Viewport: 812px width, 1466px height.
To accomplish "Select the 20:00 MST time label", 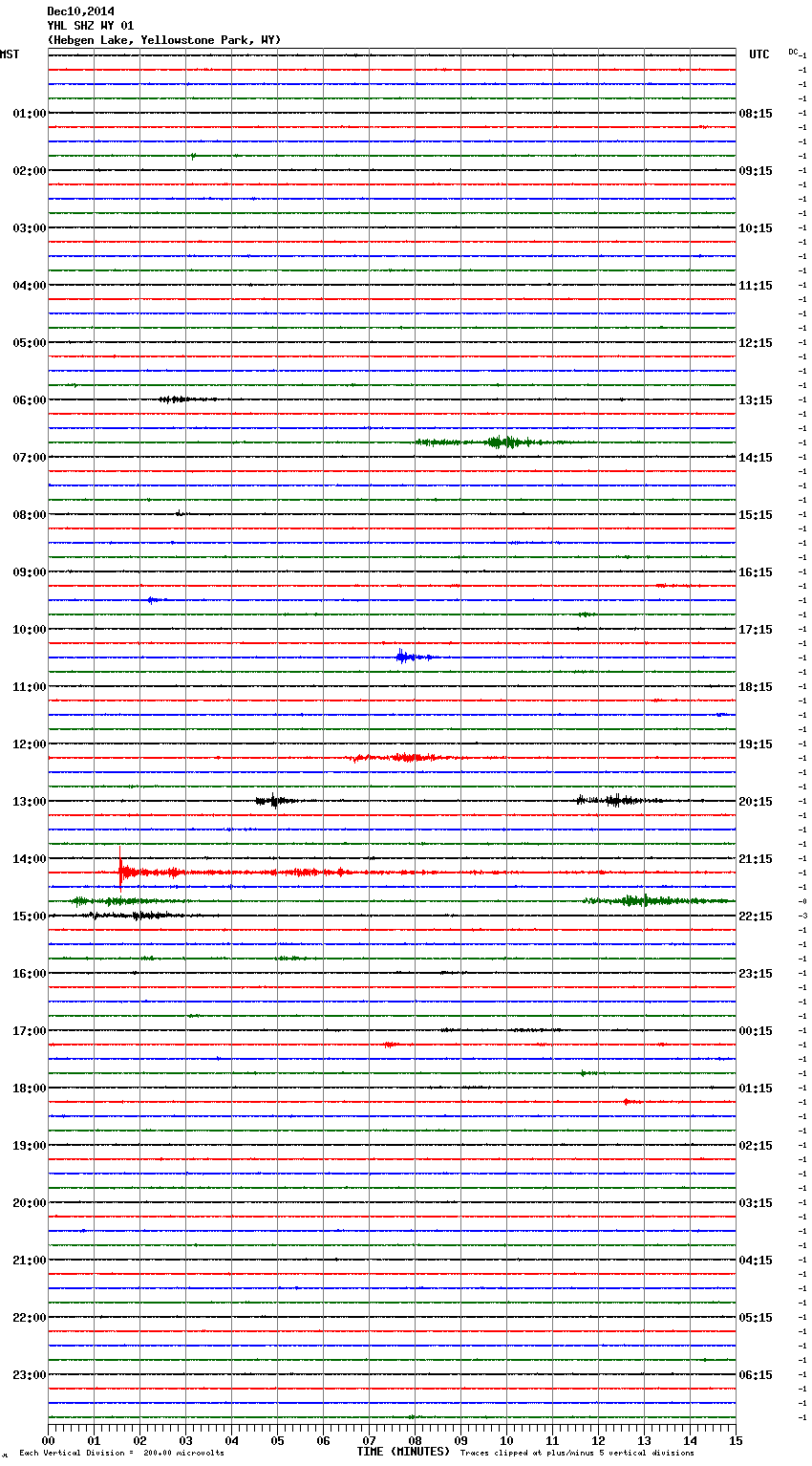I will point(30,1203).
